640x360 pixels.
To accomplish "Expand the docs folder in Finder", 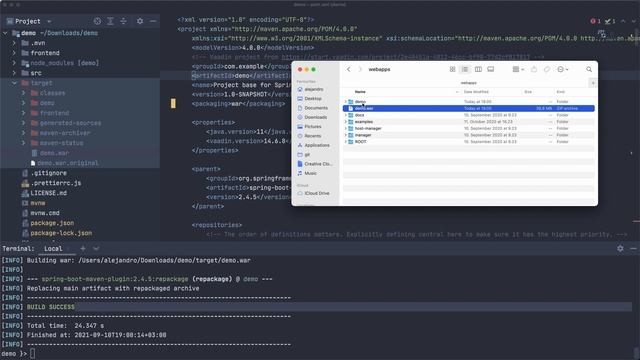I will coord(346,115).
